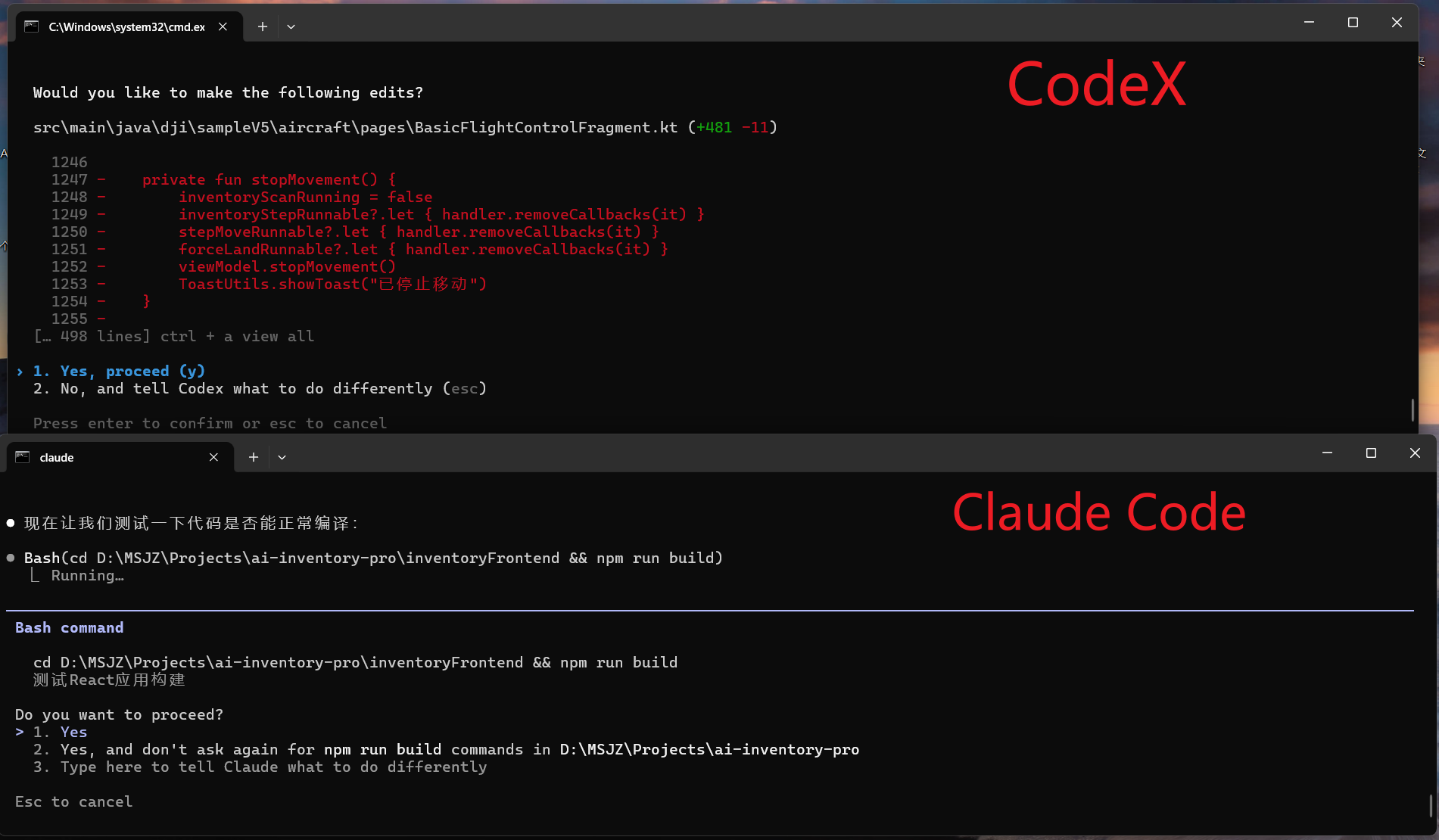
Task: Open tab dropdown in claude window
Action: point(282,457)
